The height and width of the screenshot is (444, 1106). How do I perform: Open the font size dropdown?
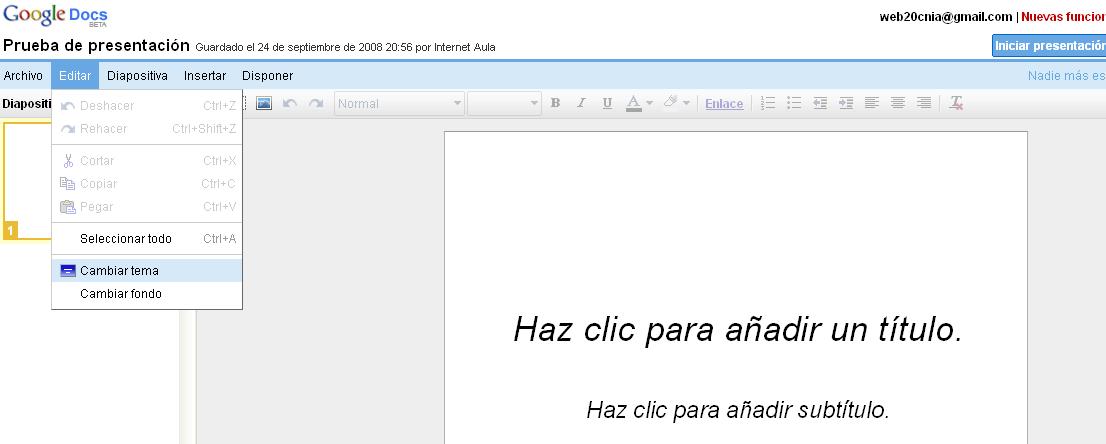[505, 103]
